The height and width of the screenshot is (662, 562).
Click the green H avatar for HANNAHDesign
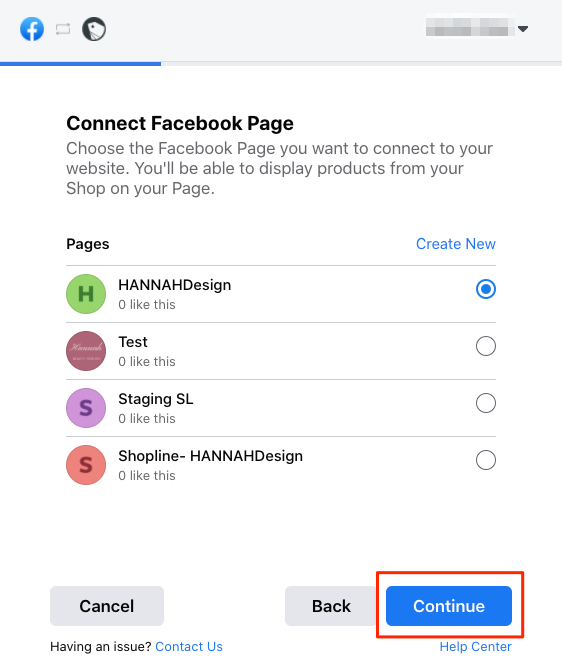coord(86,294)
